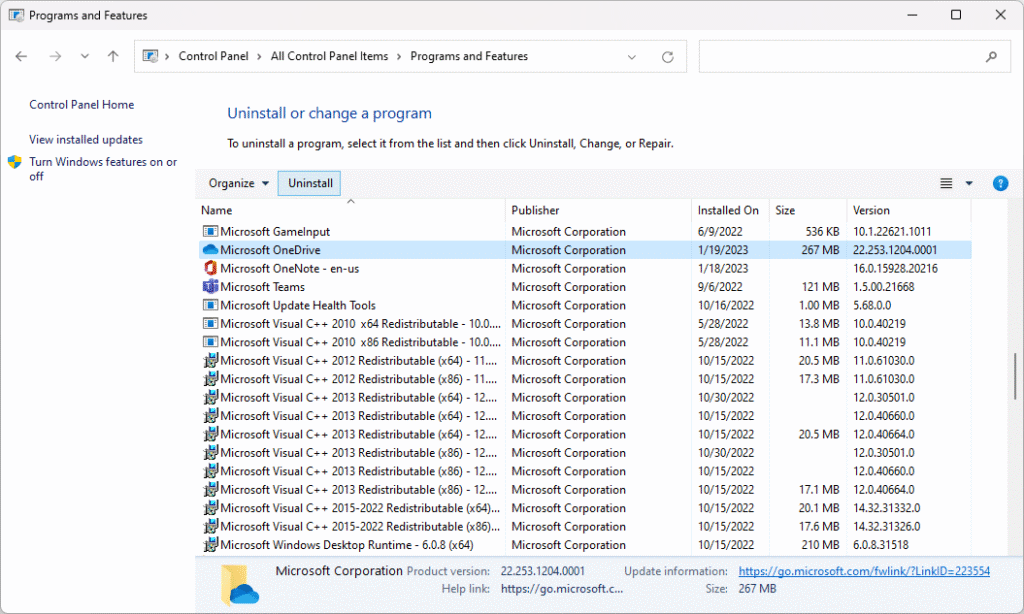Image resolution: width=1024 pixels, height=614 pixels.
Task: Click install date 6/9/2022 for GameInput
Action: coord(720,231)
